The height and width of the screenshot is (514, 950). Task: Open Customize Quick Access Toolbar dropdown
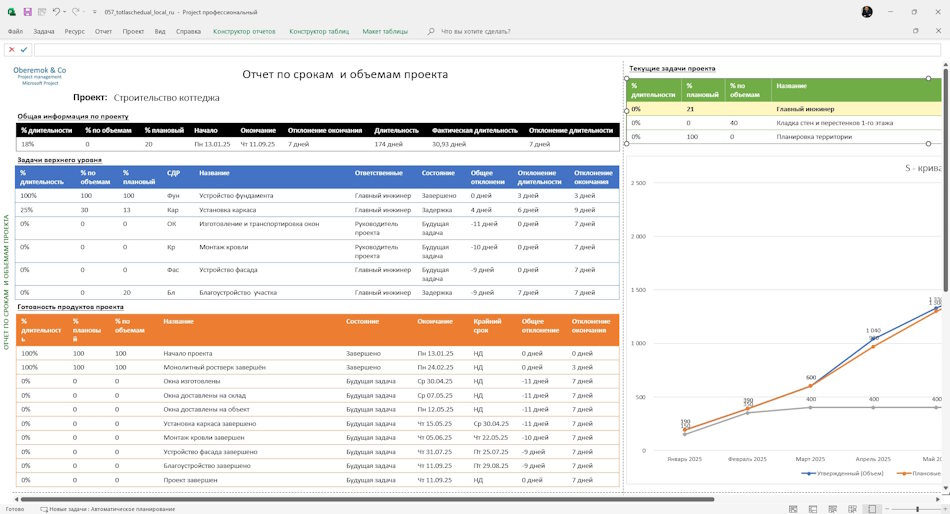95,12
